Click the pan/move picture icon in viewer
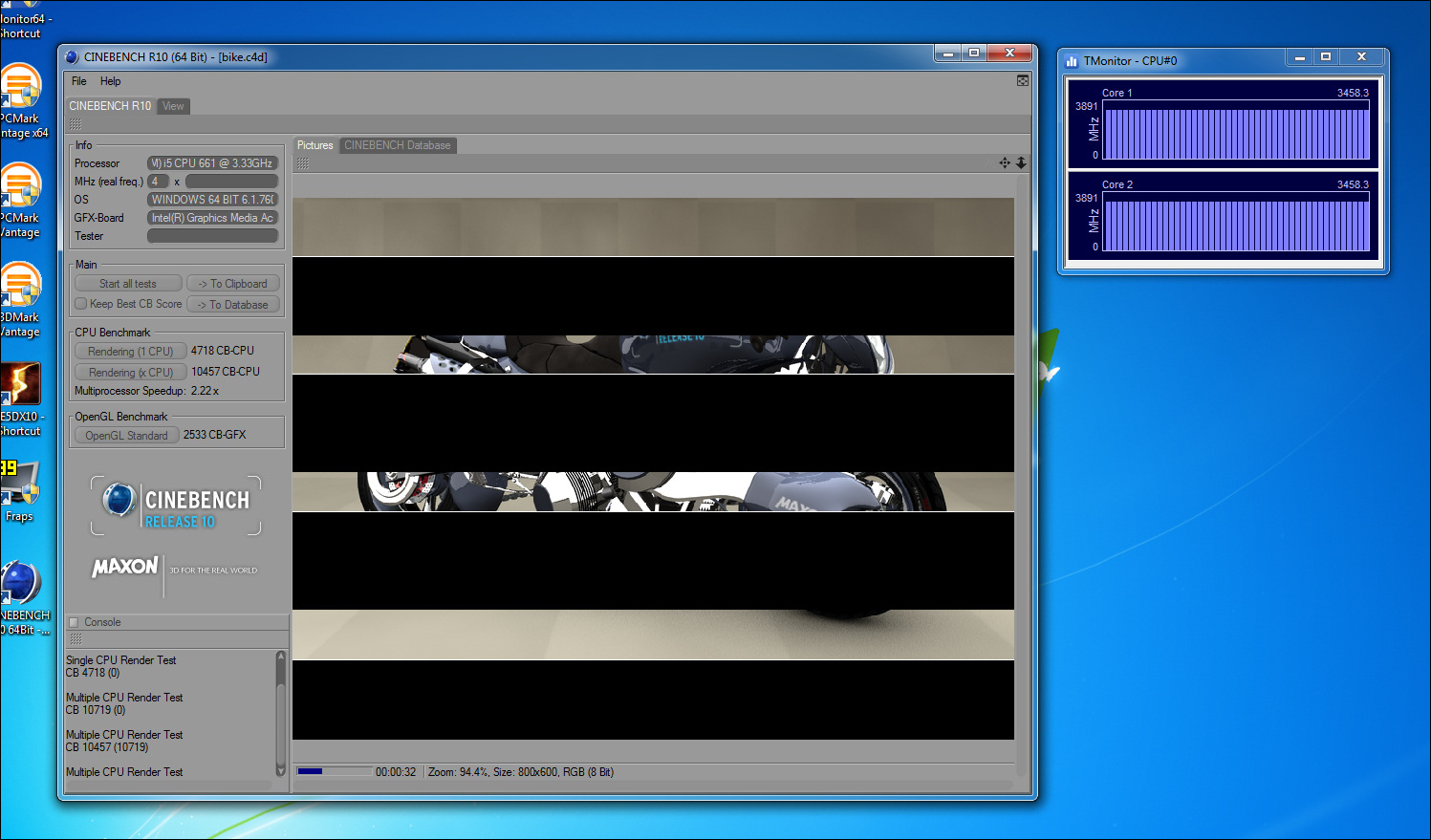Screen dimensions: 1431x840 [1005, 162]
